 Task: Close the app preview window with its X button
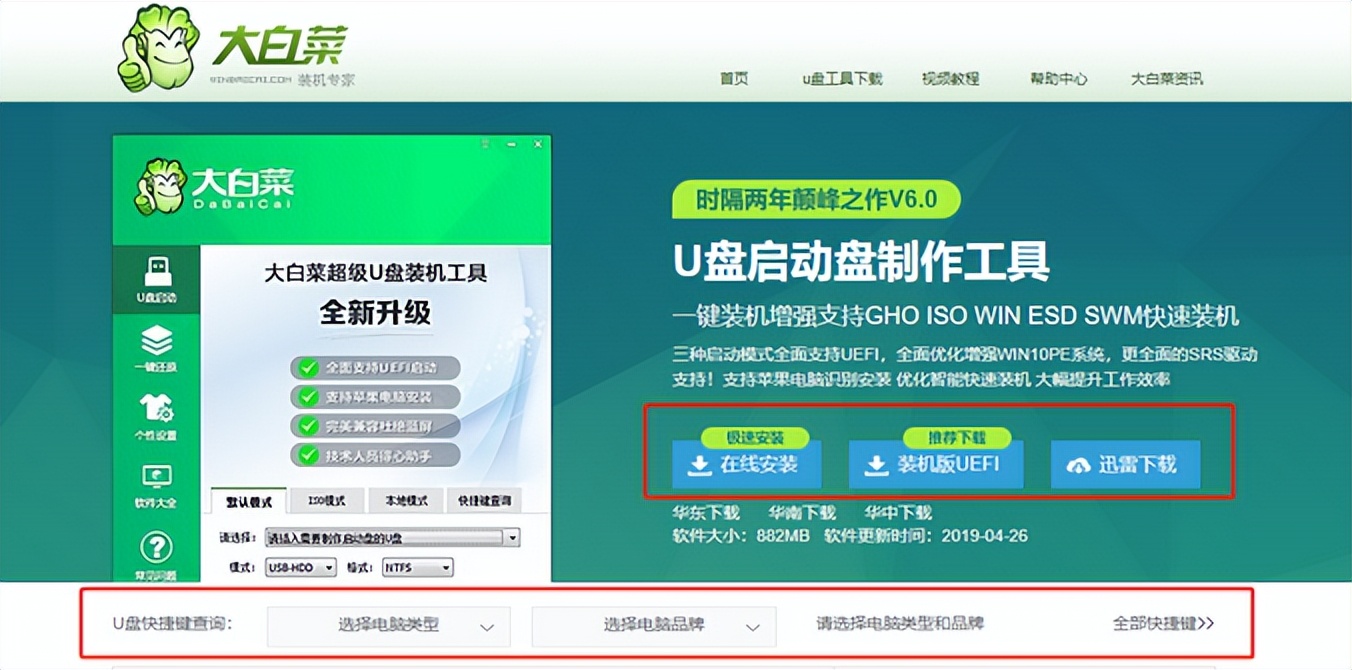click(x=538, y=145)
